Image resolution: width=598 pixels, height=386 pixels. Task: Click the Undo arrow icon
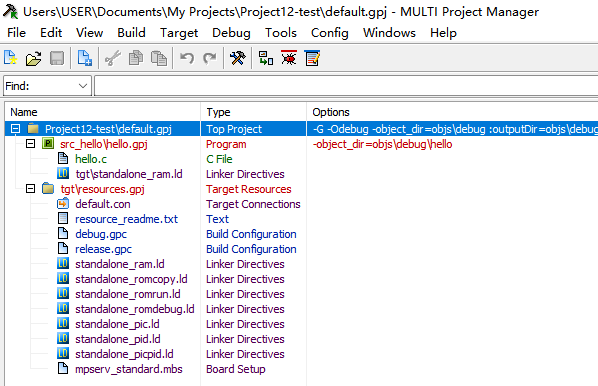click(187, 58)
